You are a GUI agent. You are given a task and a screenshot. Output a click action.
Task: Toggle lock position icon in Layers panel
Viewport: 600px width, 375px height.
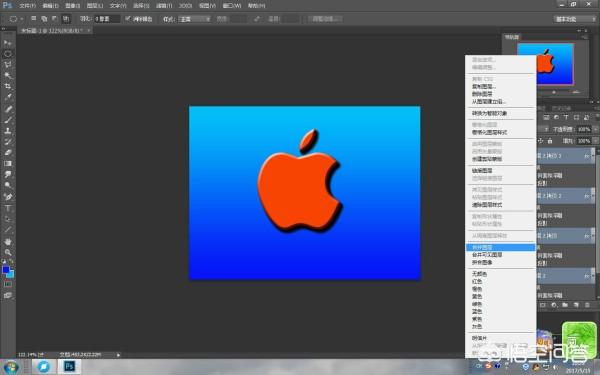541,141
